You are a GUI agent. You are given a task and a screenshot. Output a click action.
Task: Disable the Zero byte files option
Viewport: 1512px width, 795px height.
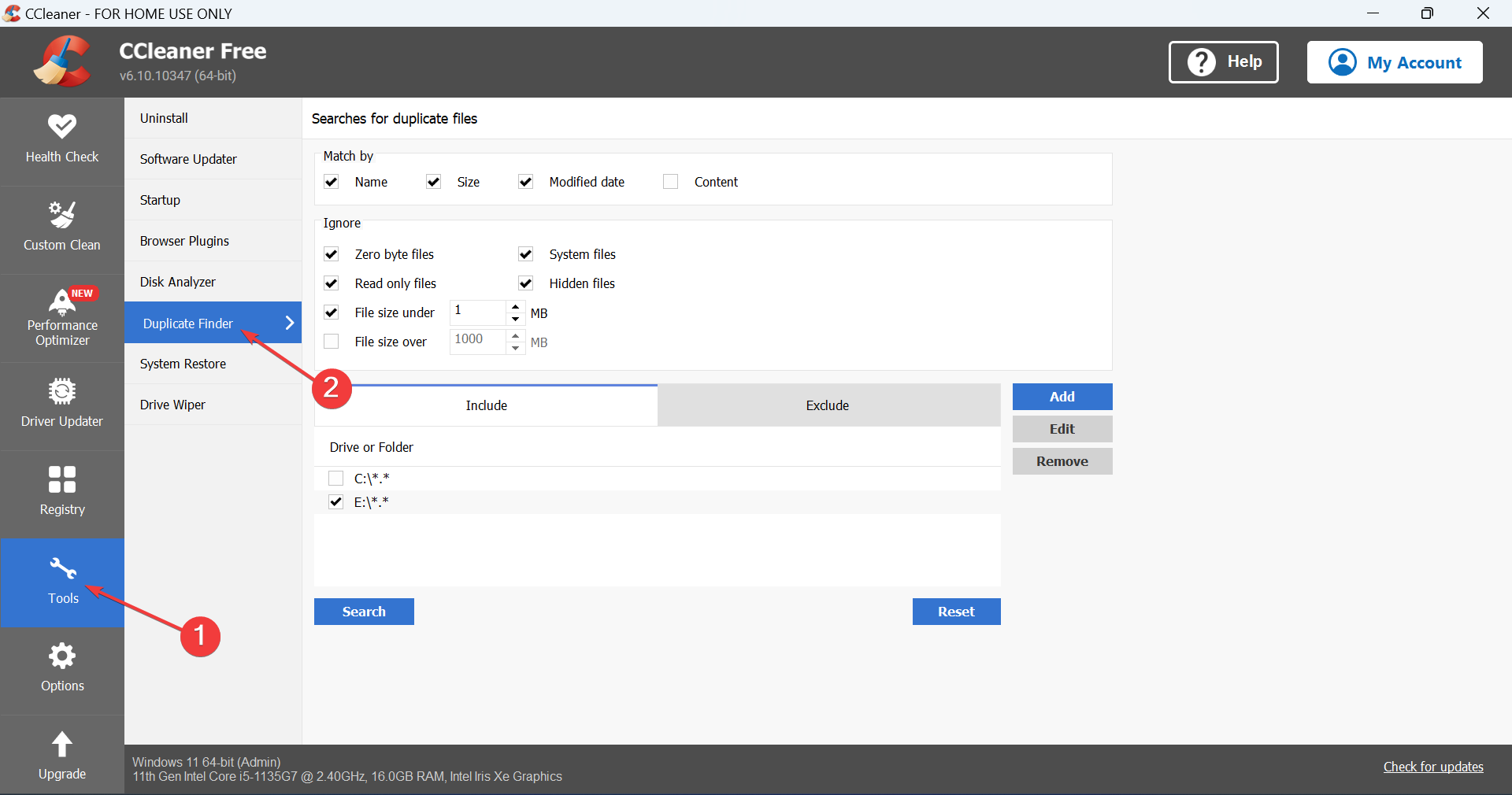click(331, 254)
